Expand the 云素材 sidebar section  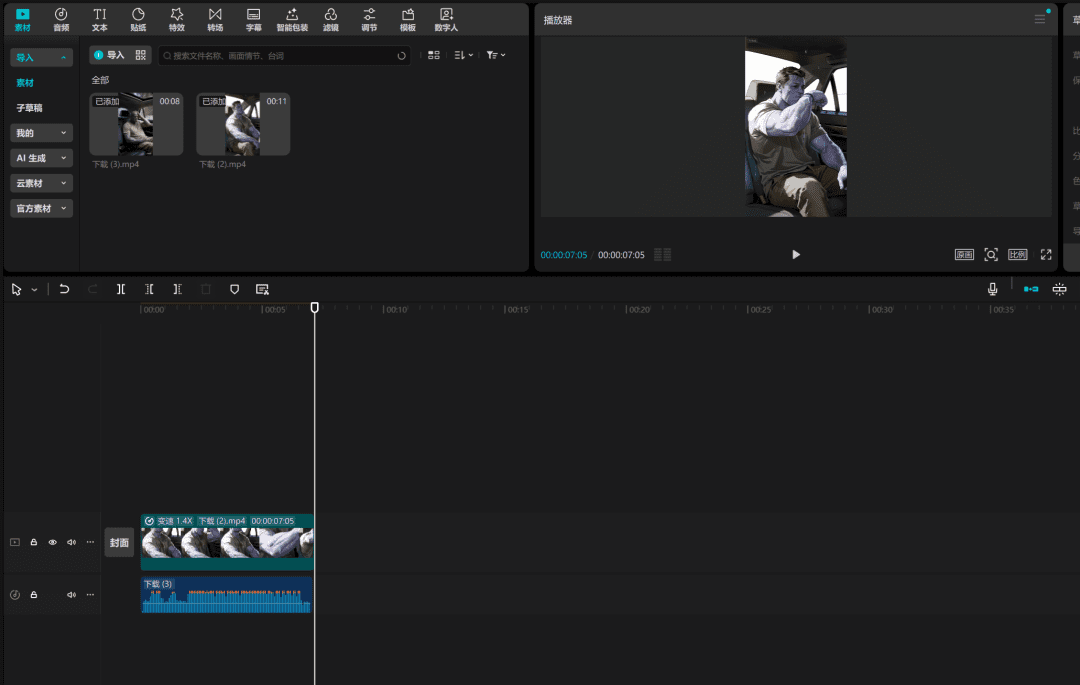pyautogui.click(x=41, y=183)
